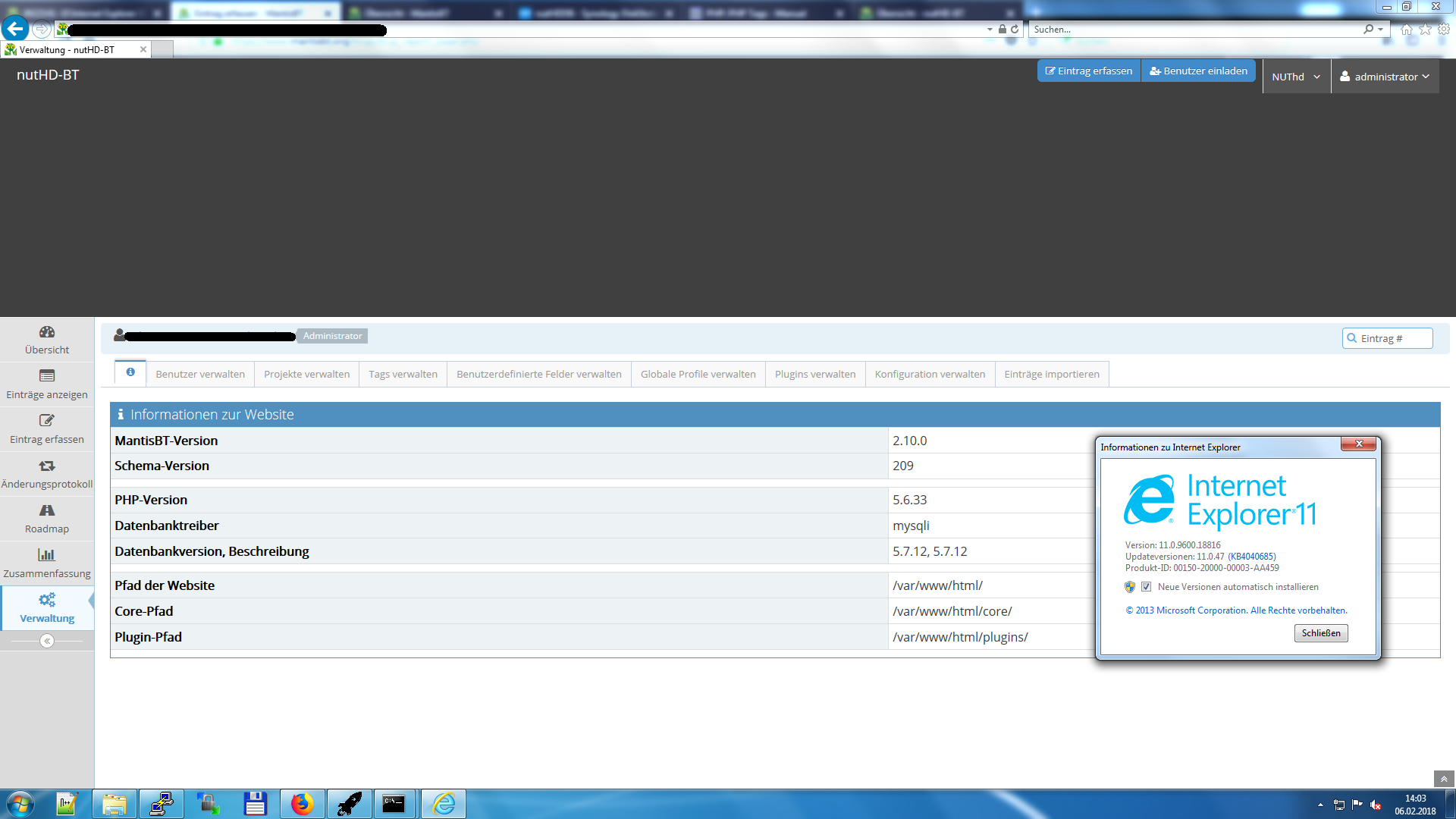Open the Änderungsprotokoll sidebar icon
Viewport: 1456px width, 819px height.
pyautogui.click(x=47, y=466)
